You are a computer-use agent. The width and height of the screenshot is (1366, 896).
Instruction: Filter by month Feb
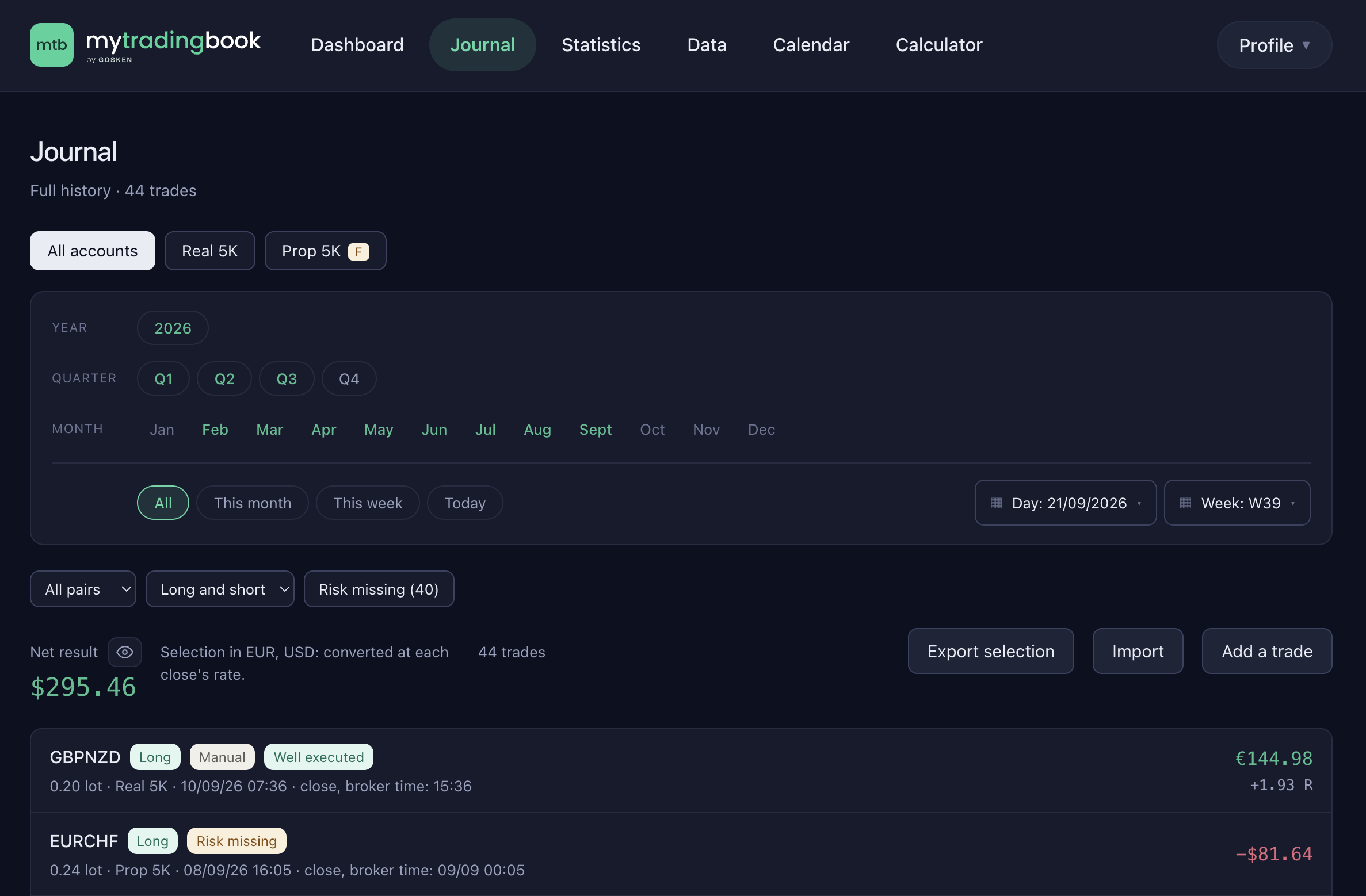click(x=215, y=429)
